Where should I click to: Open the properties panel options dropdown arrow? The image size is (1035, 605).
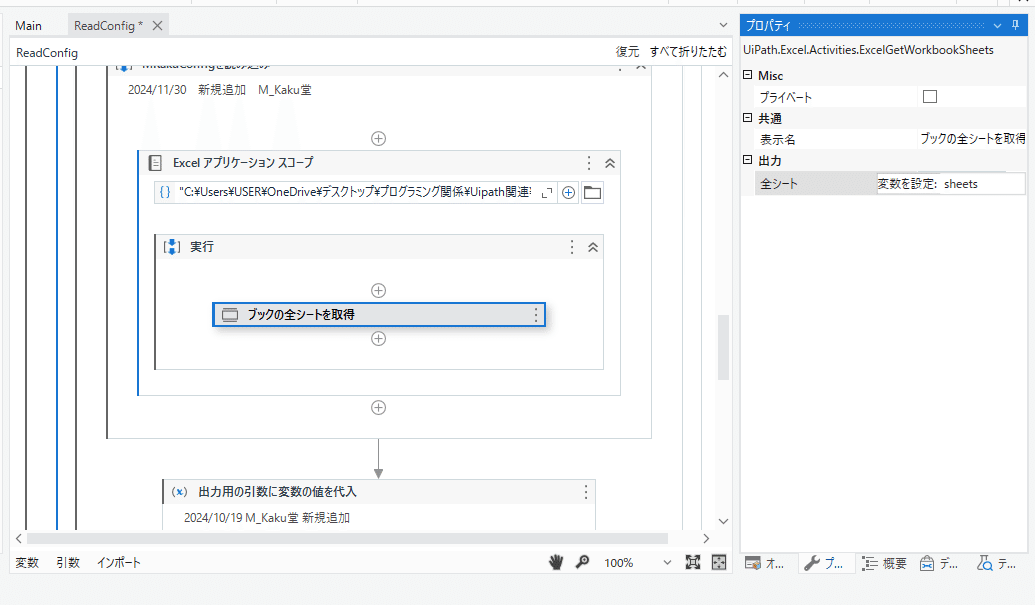(997, 26)
